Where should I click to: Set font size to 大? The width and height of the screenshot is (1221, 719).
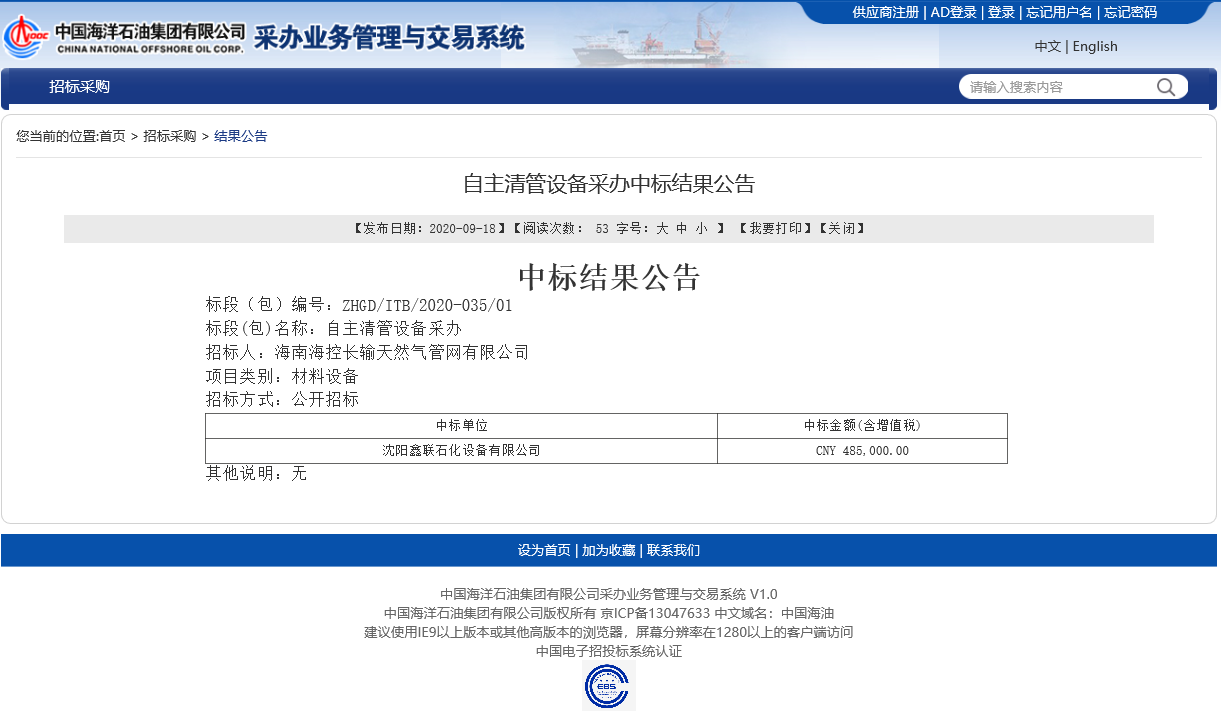[662, 229]
